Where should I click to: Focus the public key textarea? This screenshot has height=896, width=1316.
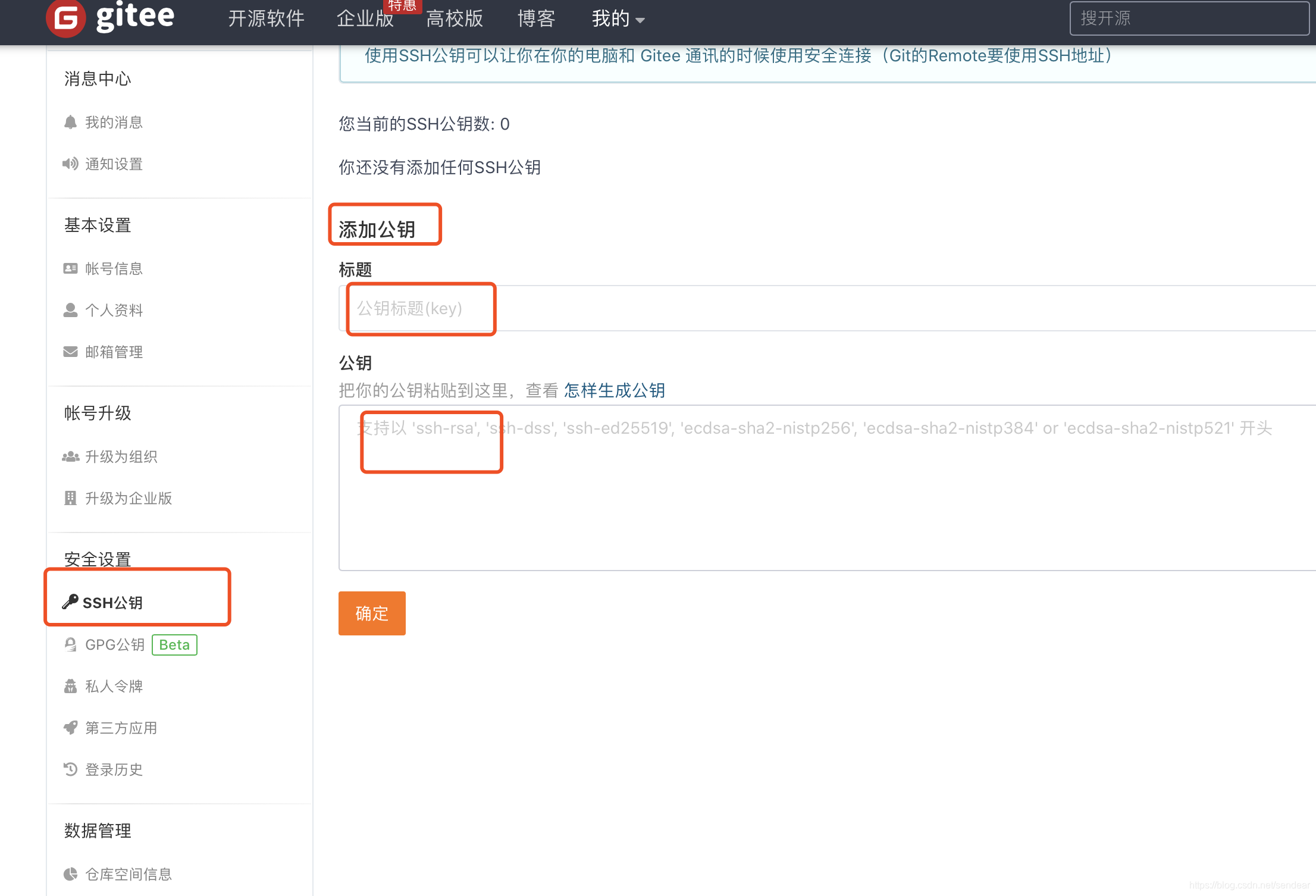(827, 488)
